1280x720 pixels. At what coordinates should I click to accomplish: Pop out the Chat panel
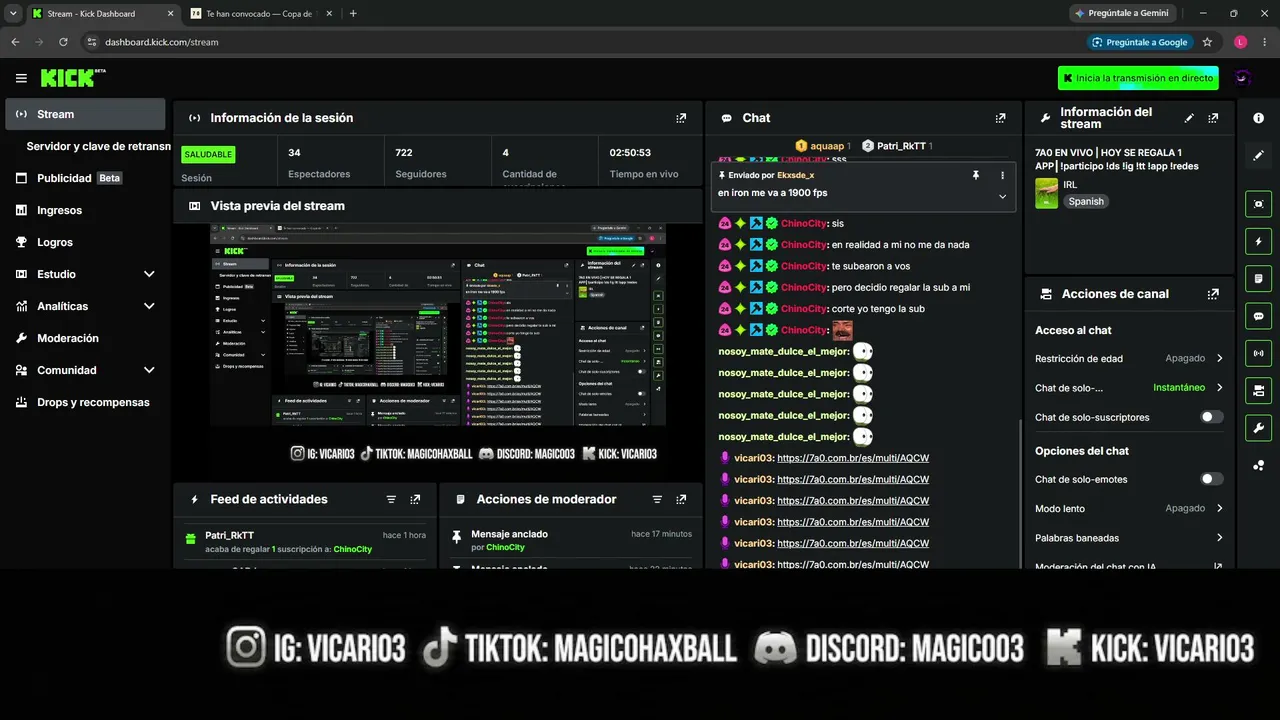pyautogui.click(x=1000, y=118)
